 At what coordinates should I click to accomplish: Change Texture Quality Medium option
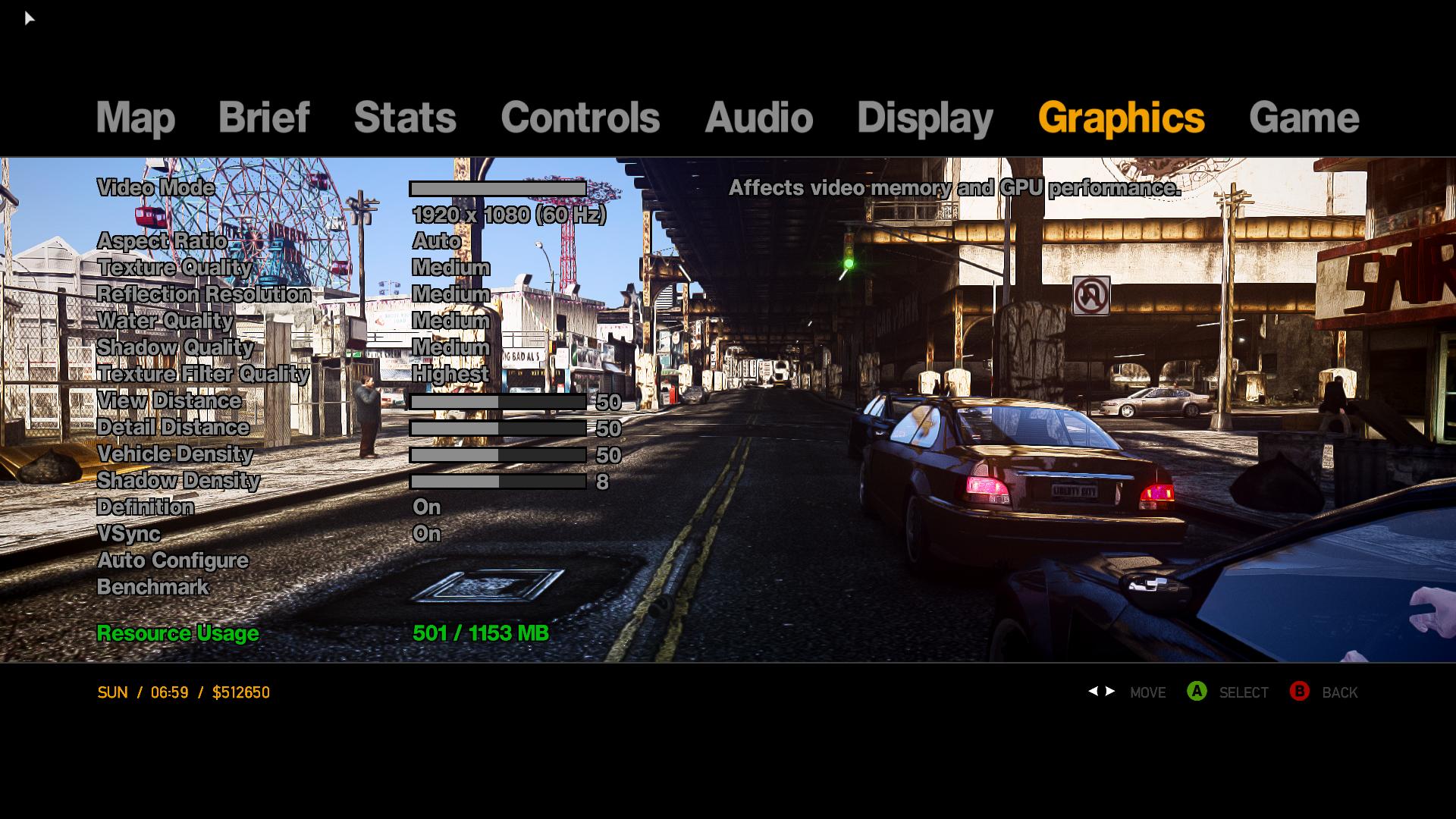450,268
